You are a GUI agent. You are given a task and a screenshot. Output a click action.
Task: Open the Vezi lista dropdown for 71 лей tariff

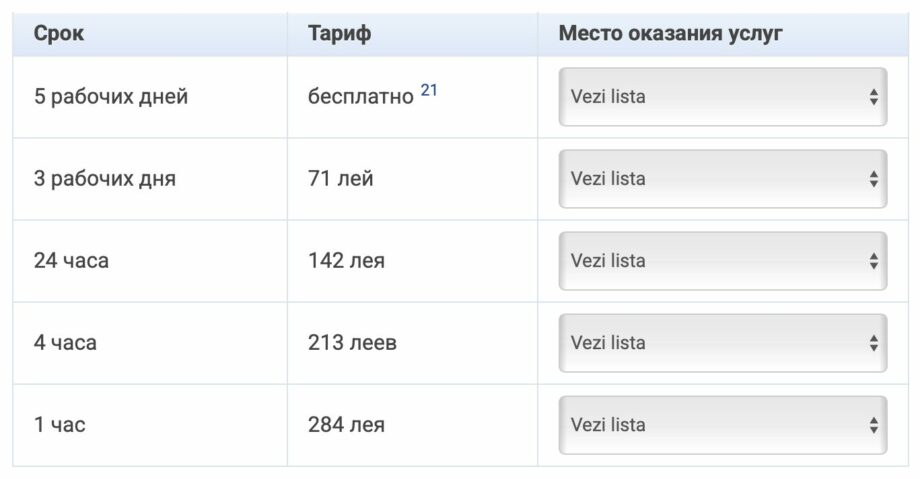(722, 179)
